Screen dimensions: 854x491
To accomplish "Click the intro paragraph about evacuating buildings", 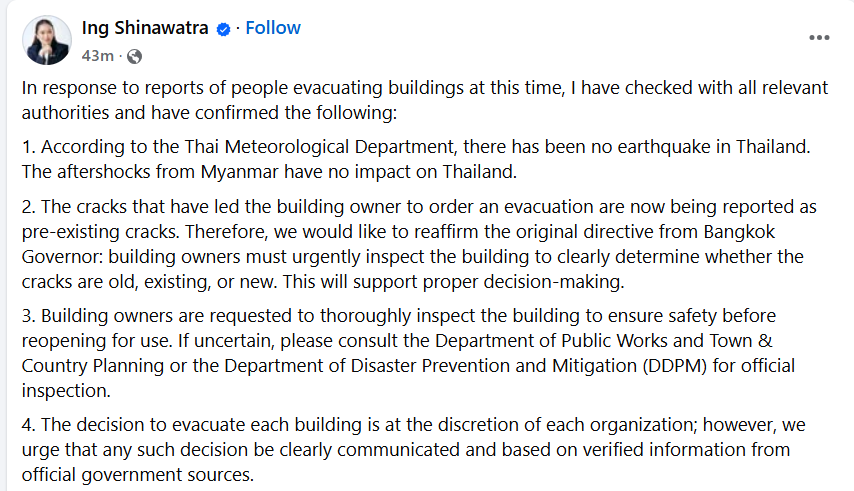I will point(425,100).
